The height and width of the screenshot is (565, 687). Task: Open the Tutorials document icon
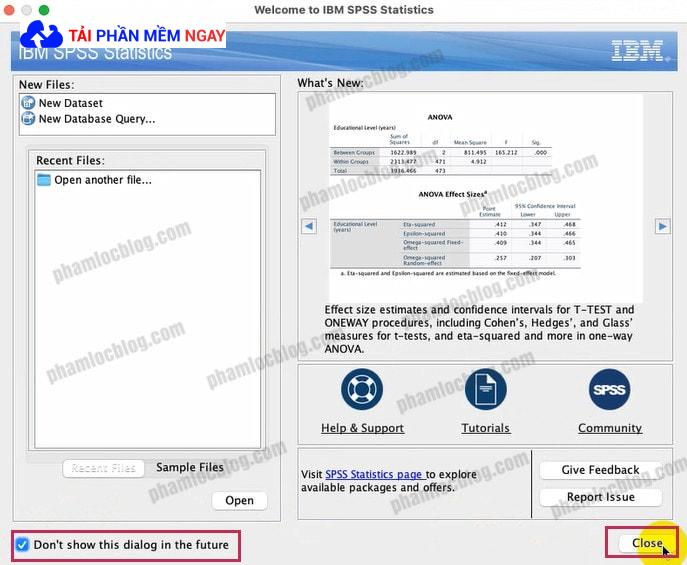coord(485,389)
